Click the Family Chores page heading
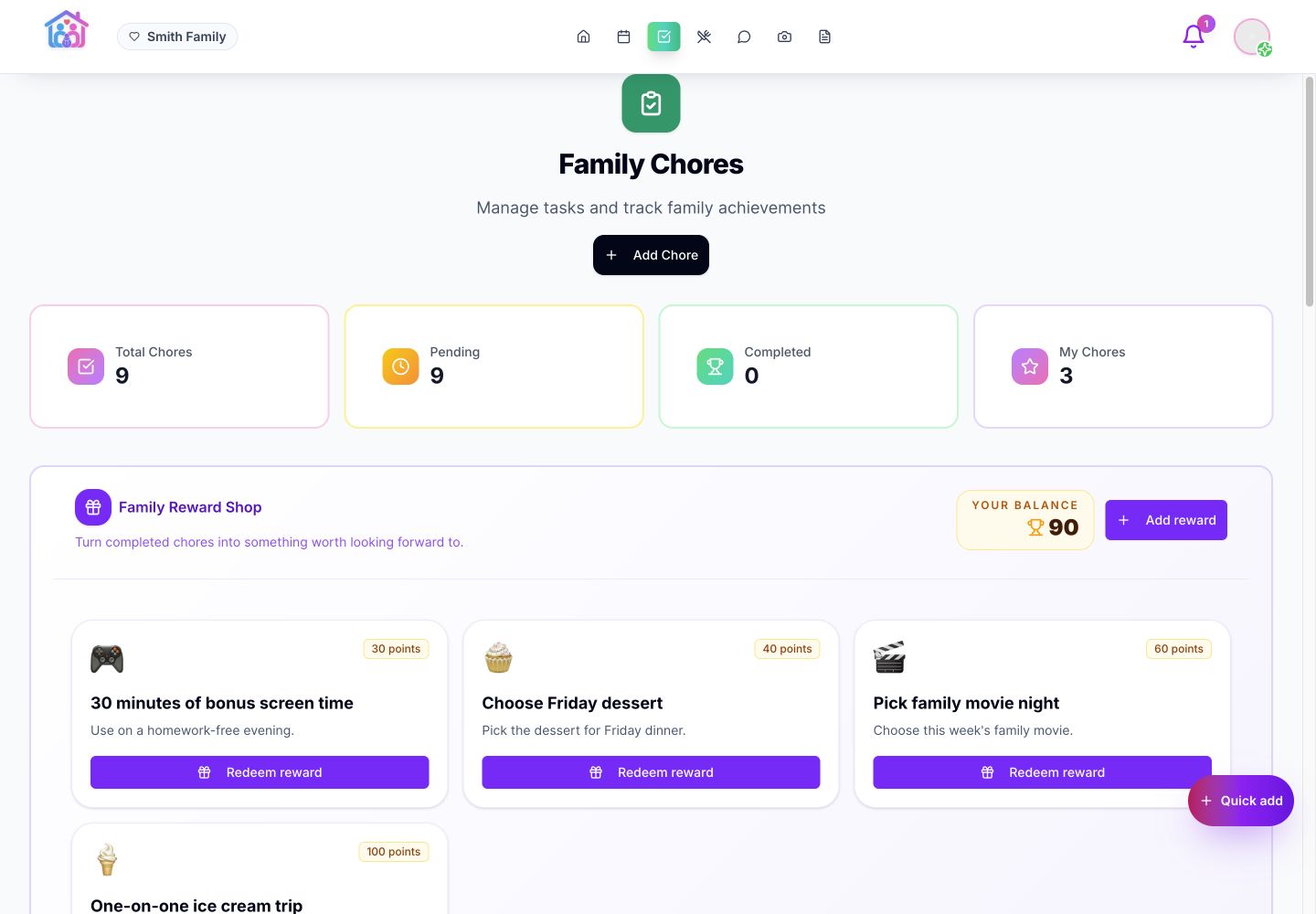This screenshot has height=914, width=1316. pyautogui.click(x=651, y=165)
